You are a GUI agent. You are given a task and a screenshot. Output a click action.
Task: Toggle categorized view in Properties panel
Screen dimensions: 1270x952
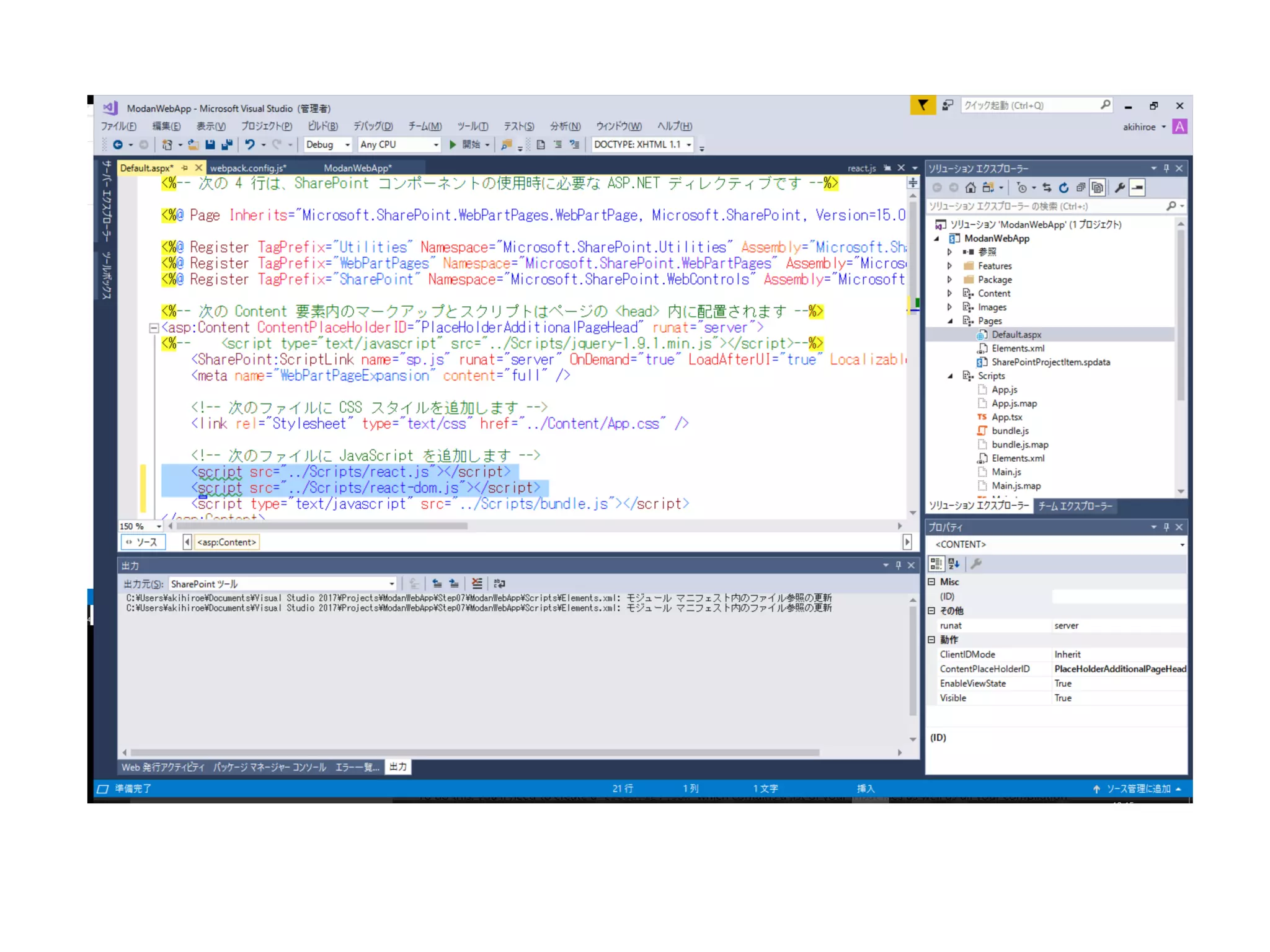click(936, 563)
